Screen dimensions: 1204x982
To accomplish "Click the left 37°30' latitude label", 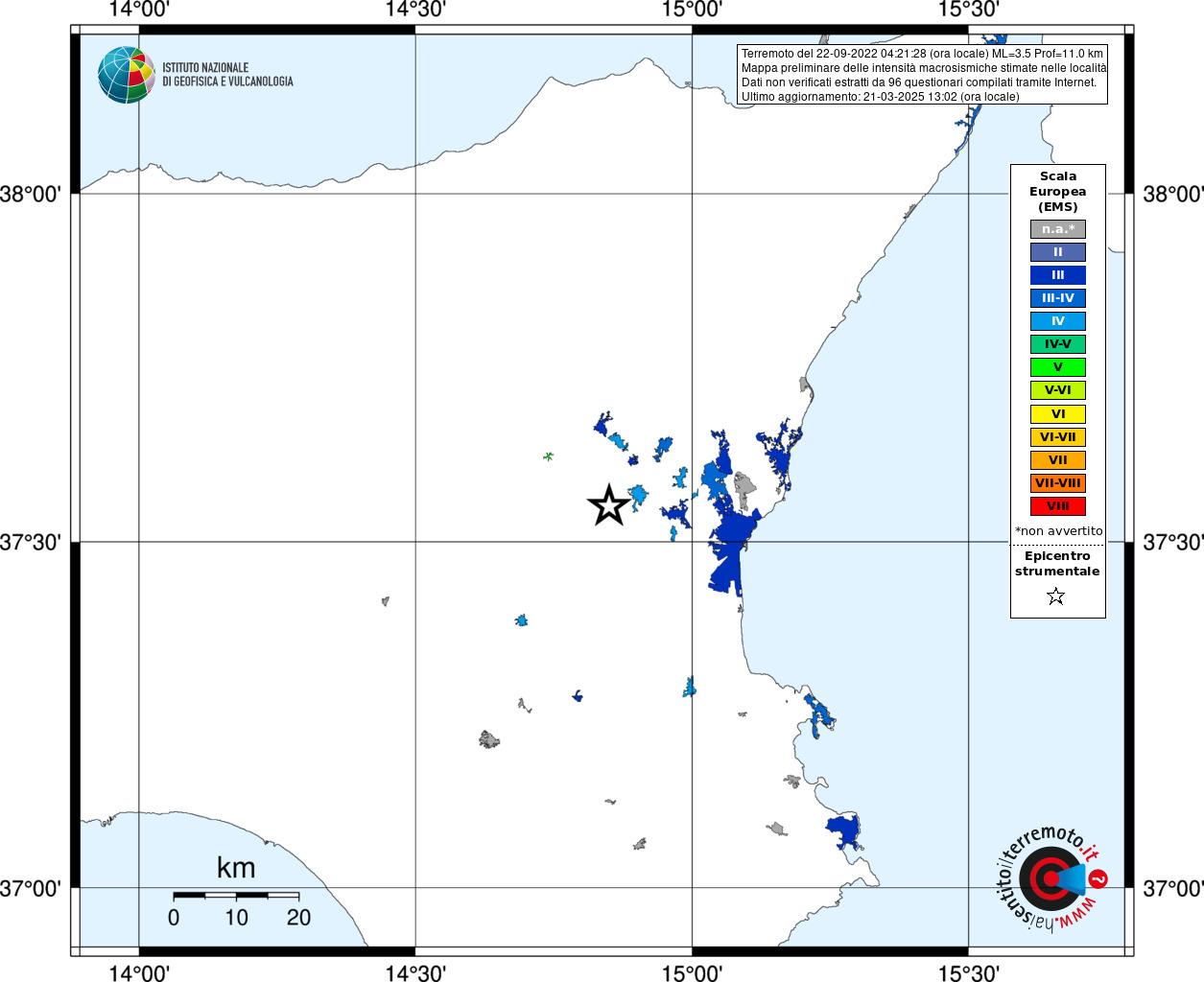I will (x=31, y=542).
